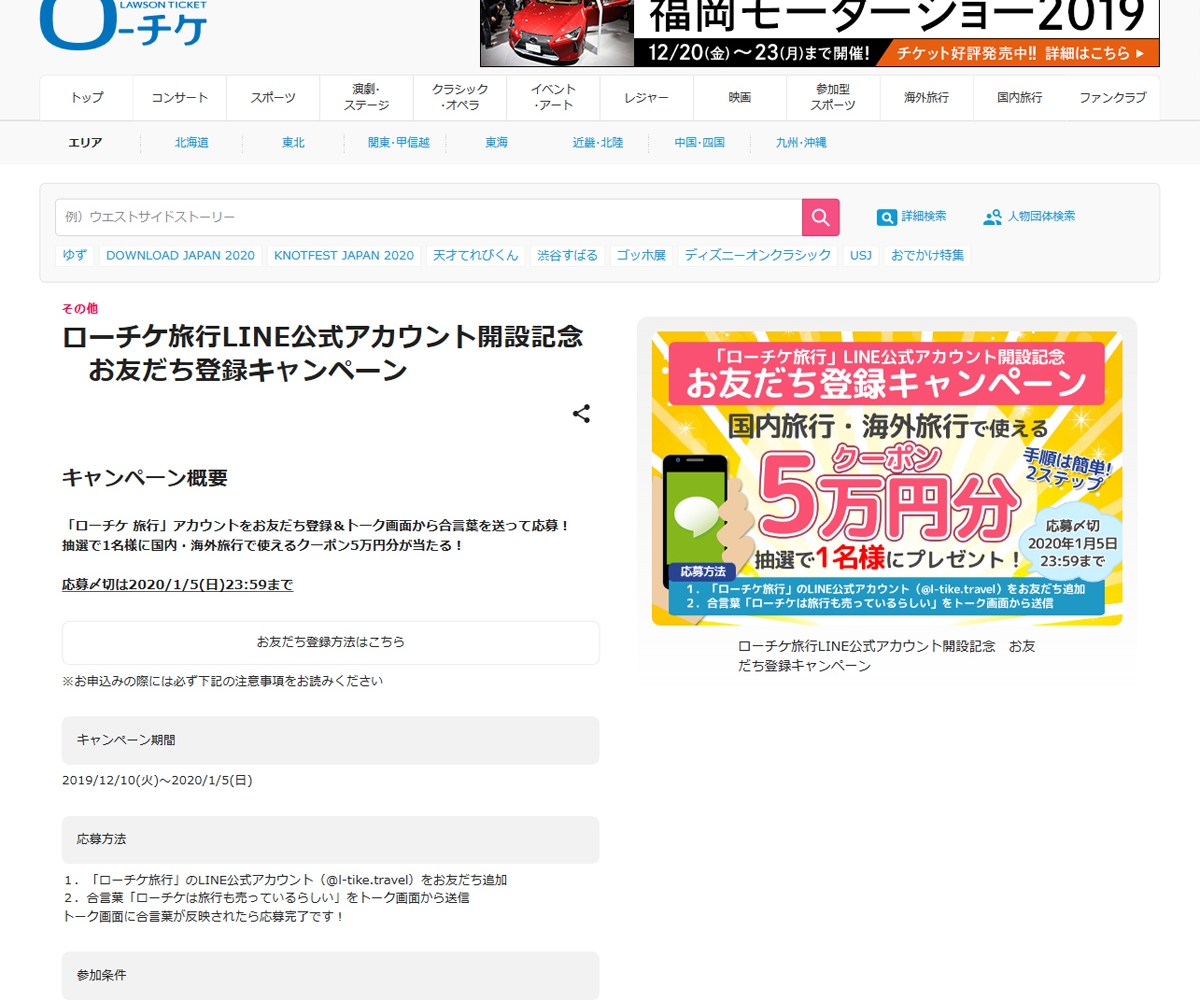Open the 演劇・ステージ menu tab
Viewport: 1200px width, 1000px height.
coord(366,98)
